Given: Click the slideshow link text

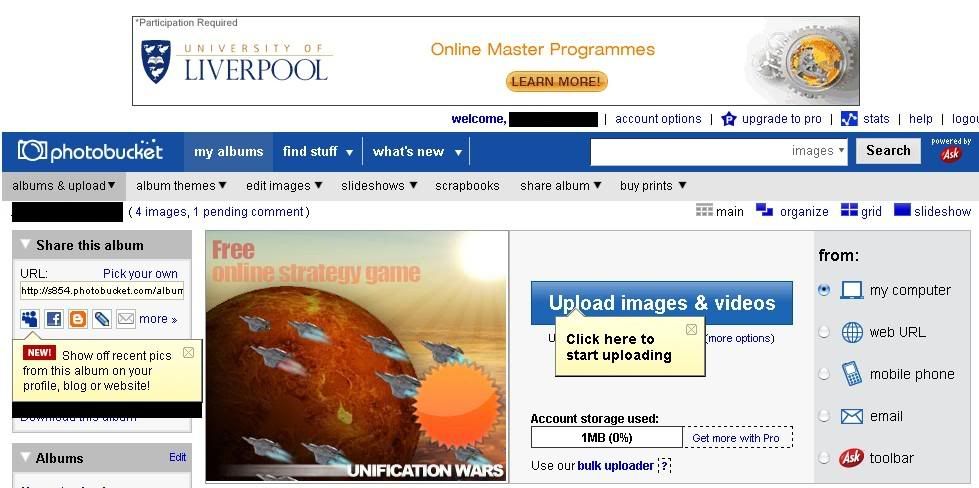Looking at the screenshot, I should click(x=942, y=212).
